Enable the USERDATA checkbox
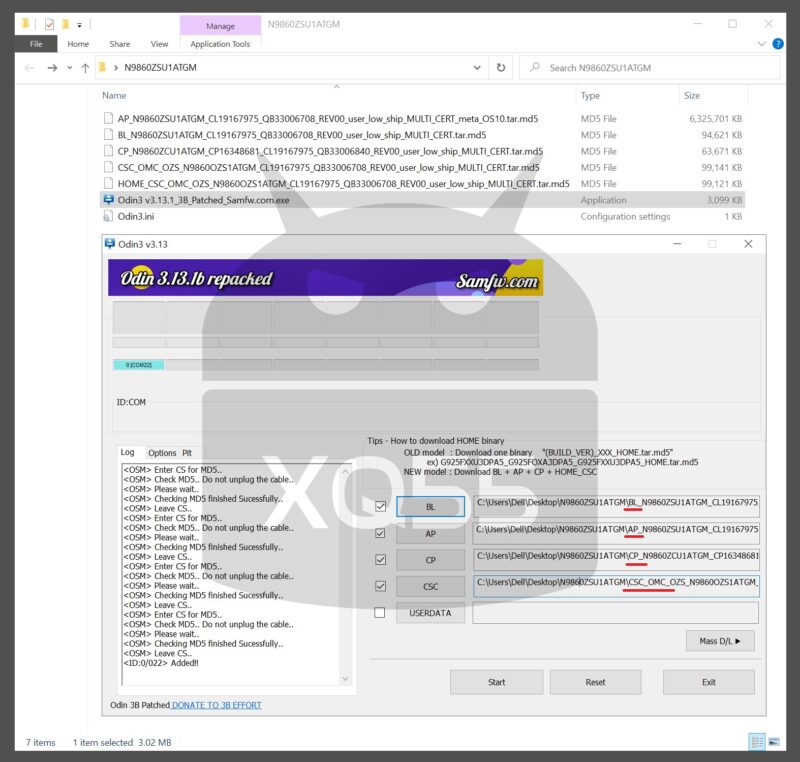The image size is (800, 762). (x=380, y=613)
